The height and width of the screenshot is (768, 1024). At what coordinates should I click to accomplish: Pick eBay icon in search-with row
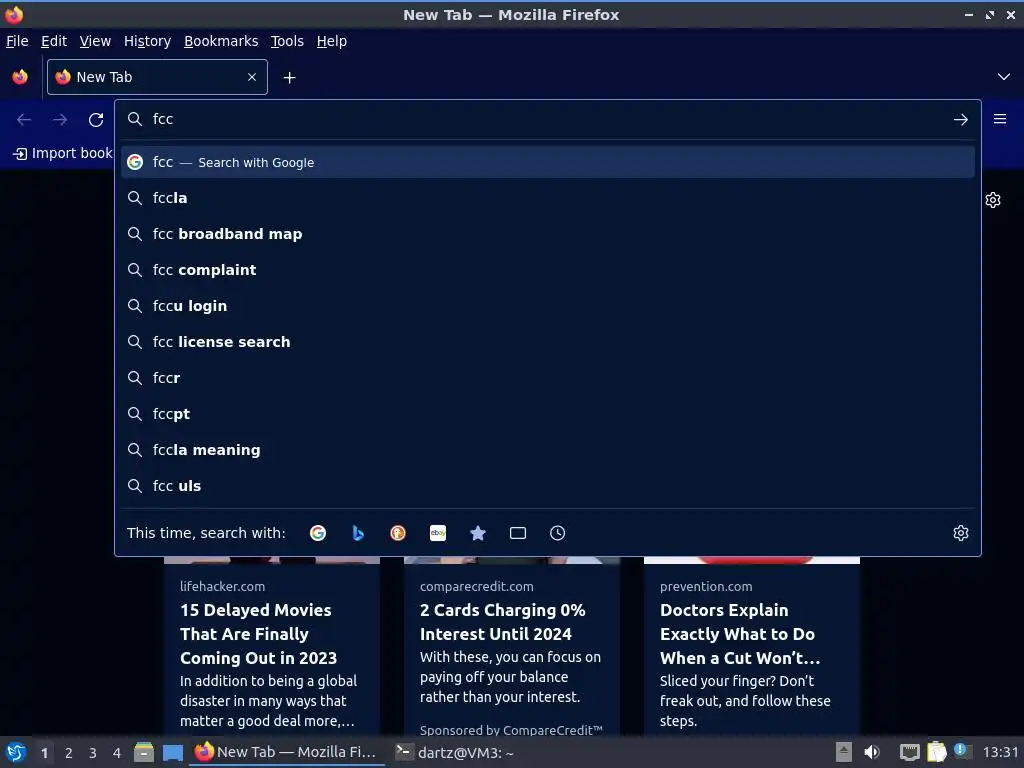(x=438, y=533)
